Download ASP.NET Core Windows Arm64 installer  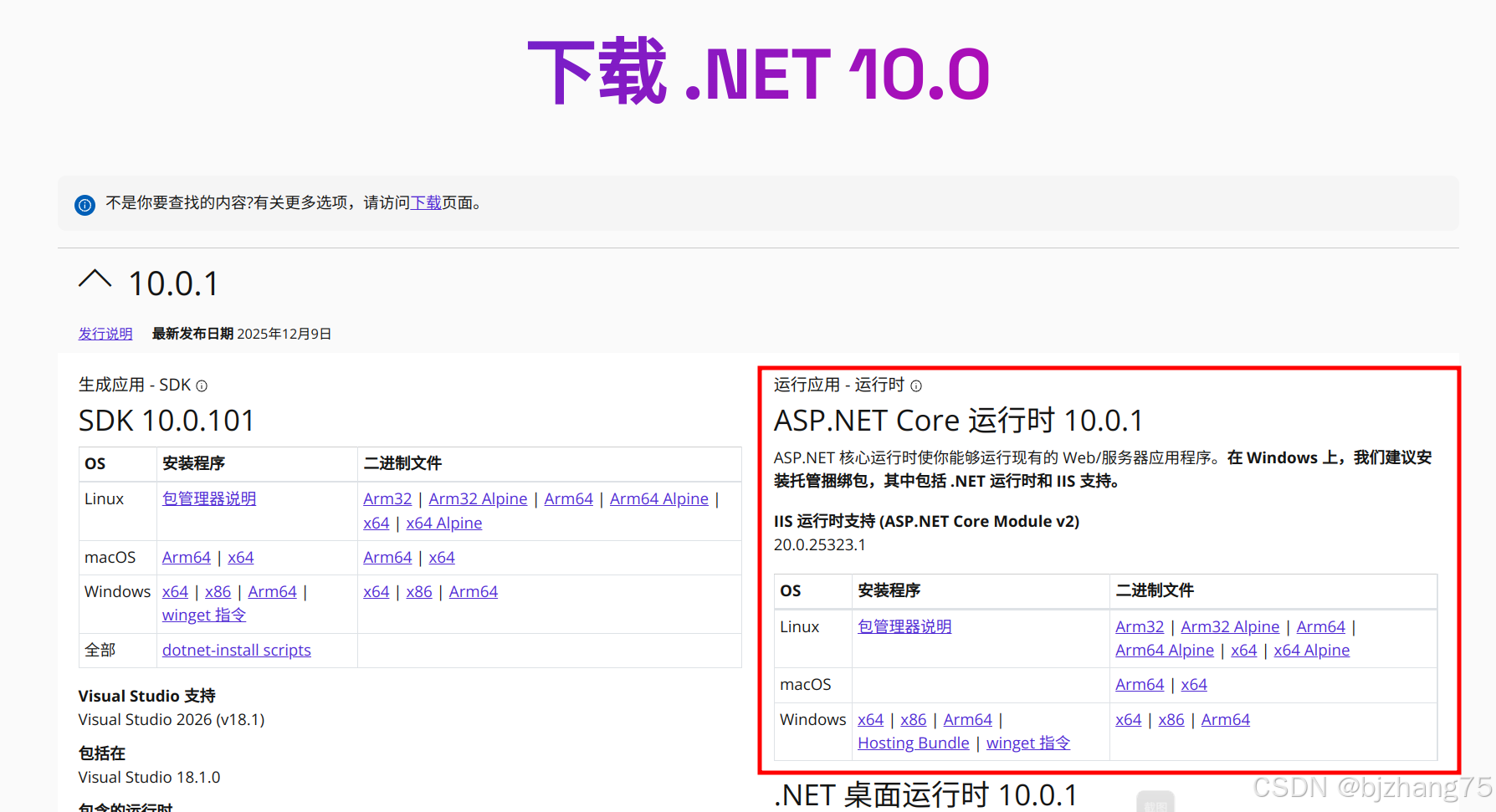click(968, 719)
